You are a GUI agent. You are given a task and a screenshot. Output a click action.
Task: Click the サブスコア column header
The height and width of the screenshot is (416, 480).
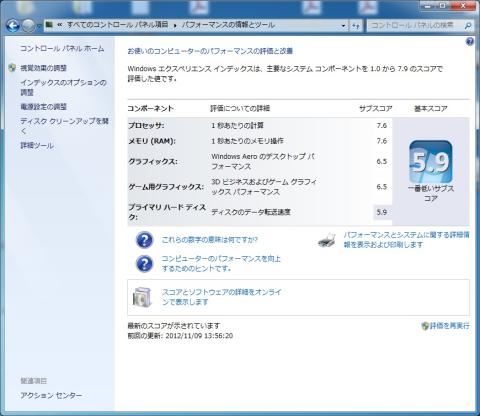375,108
